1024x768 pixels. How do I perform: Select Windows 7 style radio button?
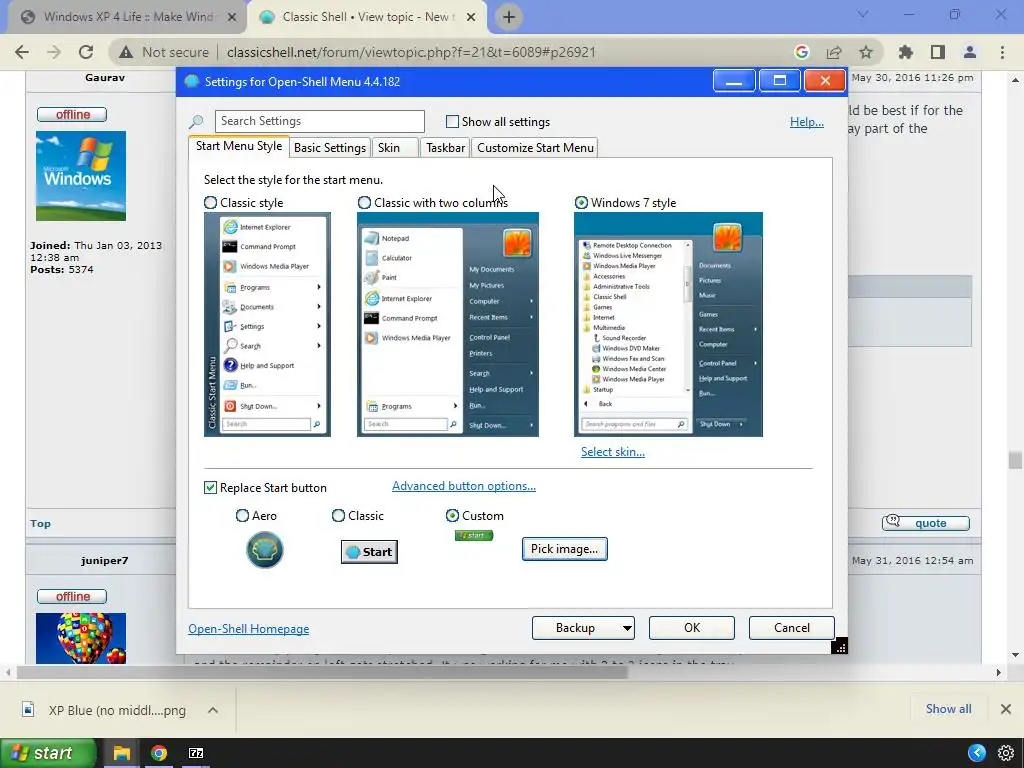(581, 203)
